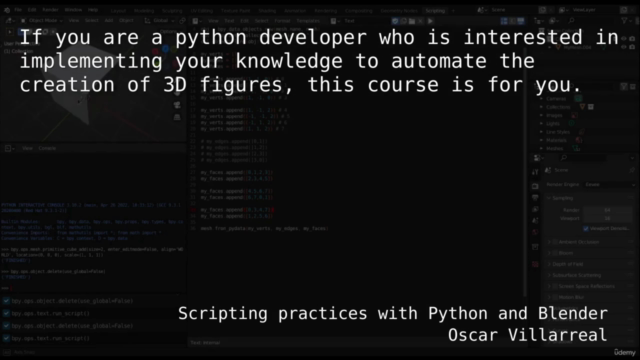The image size is (640, 360).
Task: Switch to the Geometry Nodes workspace tab
Action: (399, 11)
